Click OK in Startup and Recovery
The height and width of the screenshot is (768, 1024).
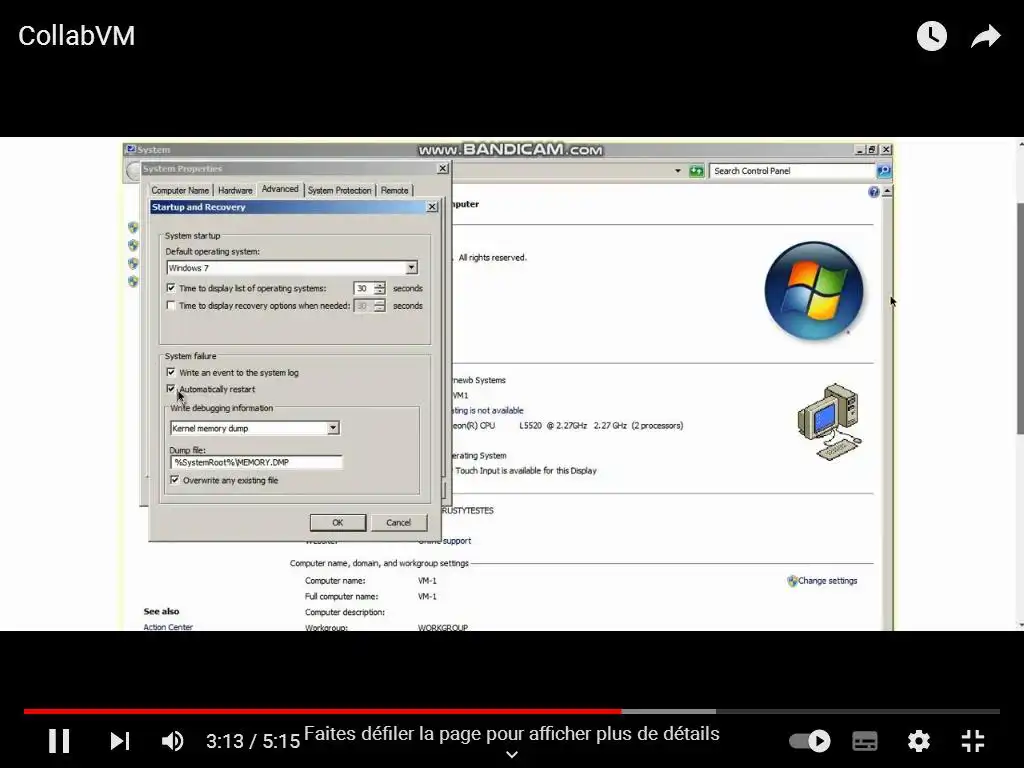point(338,522)
